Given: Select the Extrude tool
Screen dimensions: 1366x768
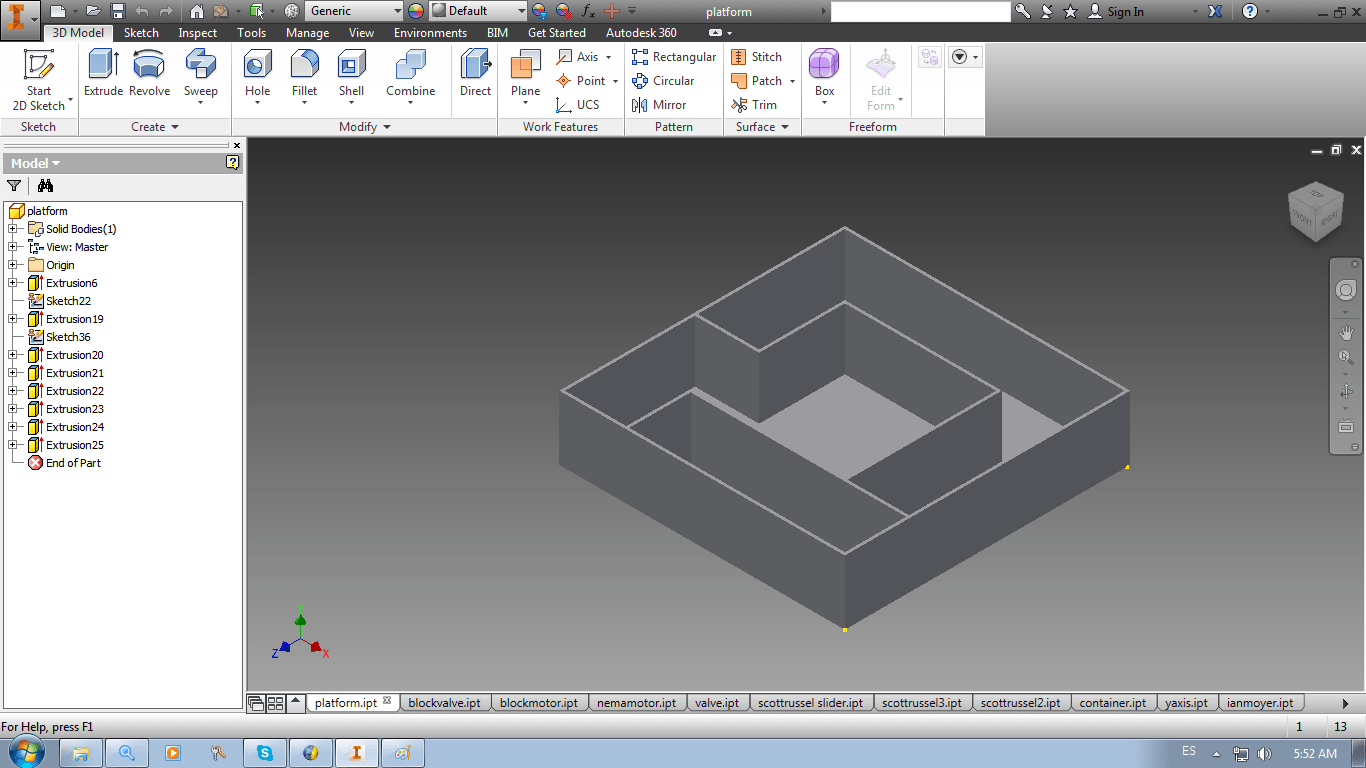Looking at the screenshot, I should 103,74.
